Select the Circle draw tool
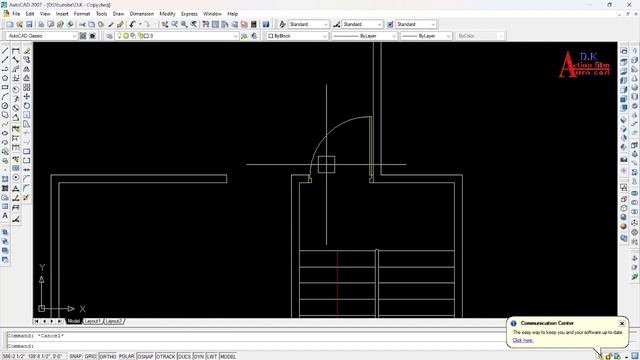 [5, 106]
